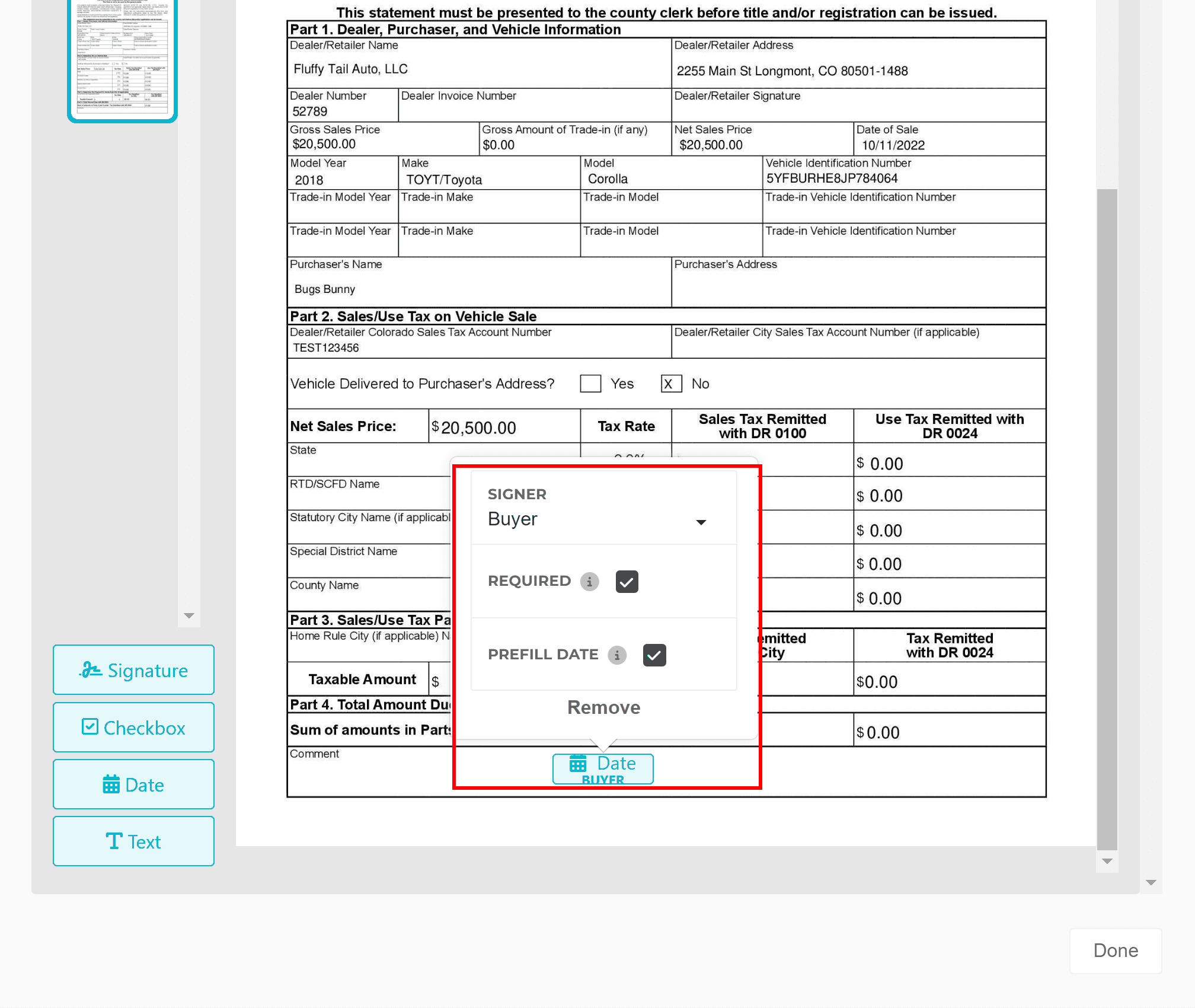
Task: Click thumbnail panel scroll down arrow
Action: [x=189, y=616]
